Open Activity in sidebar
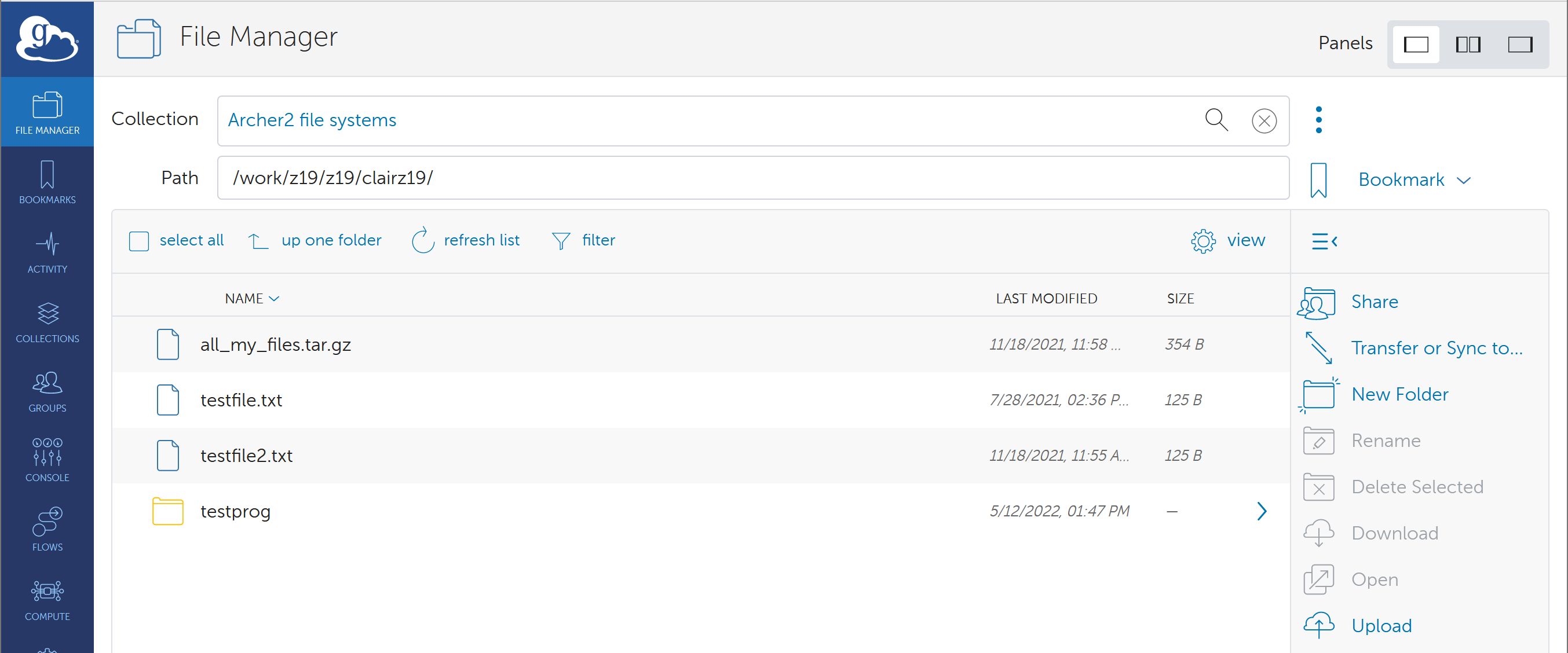 click(47, 251)
